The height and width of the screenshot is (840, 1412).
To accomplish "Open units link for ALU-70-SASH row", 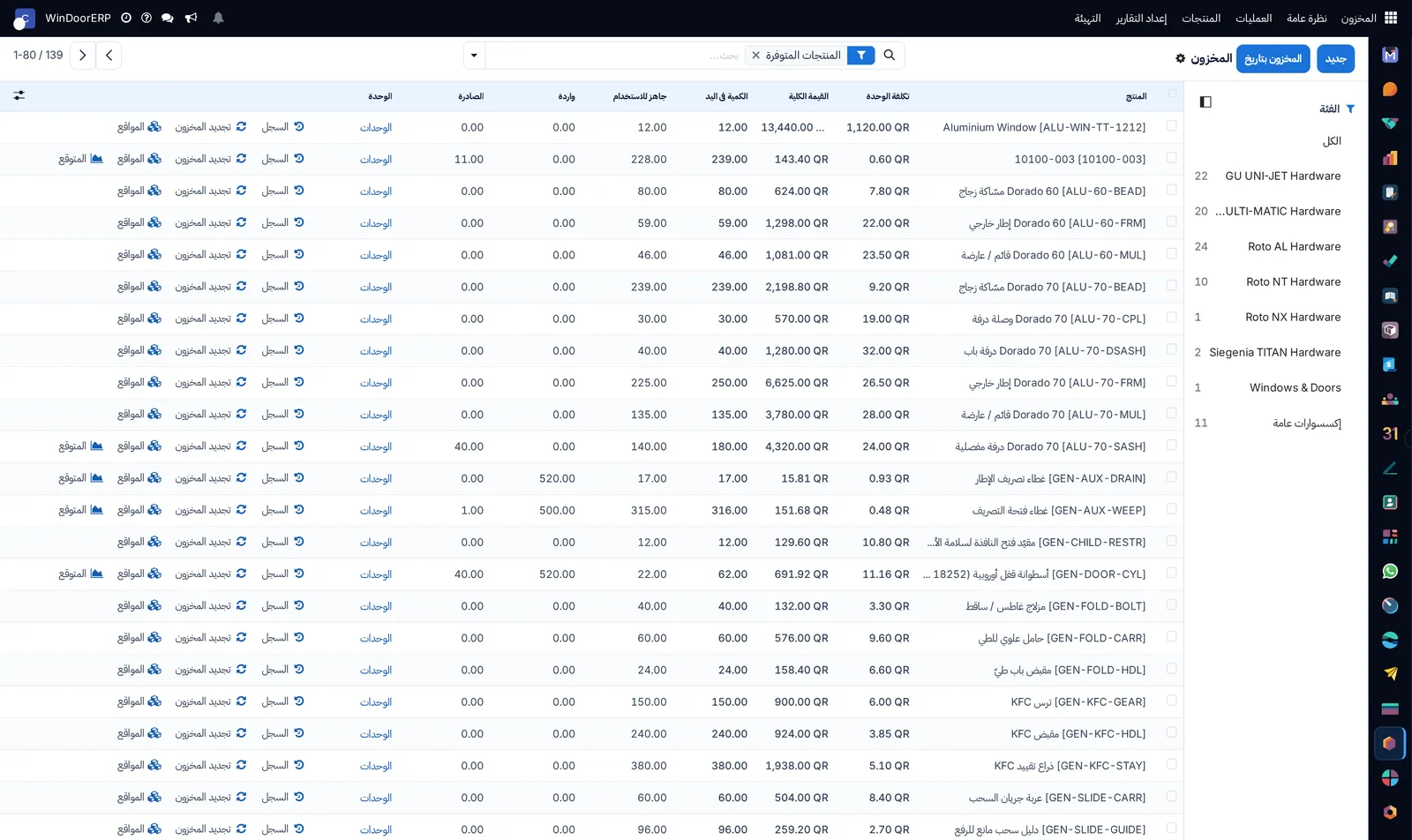I will (x=376, y=447).
